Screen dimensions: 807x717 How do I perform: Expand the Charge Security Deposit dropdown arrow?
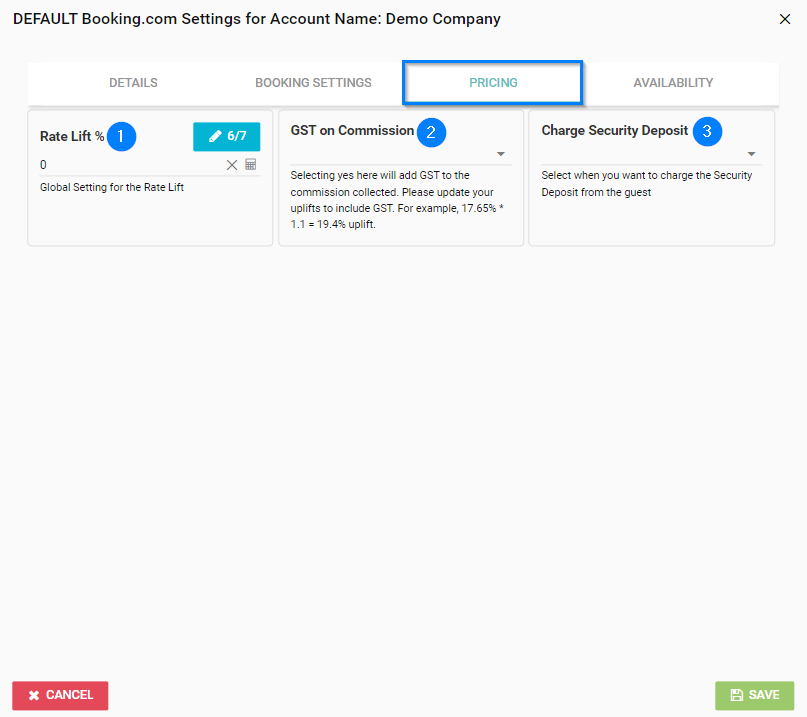click(751, 155)
